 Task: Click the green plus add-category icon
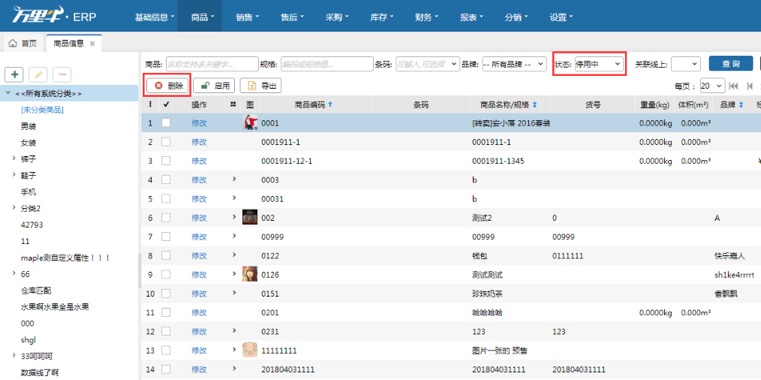pos(15,74)
